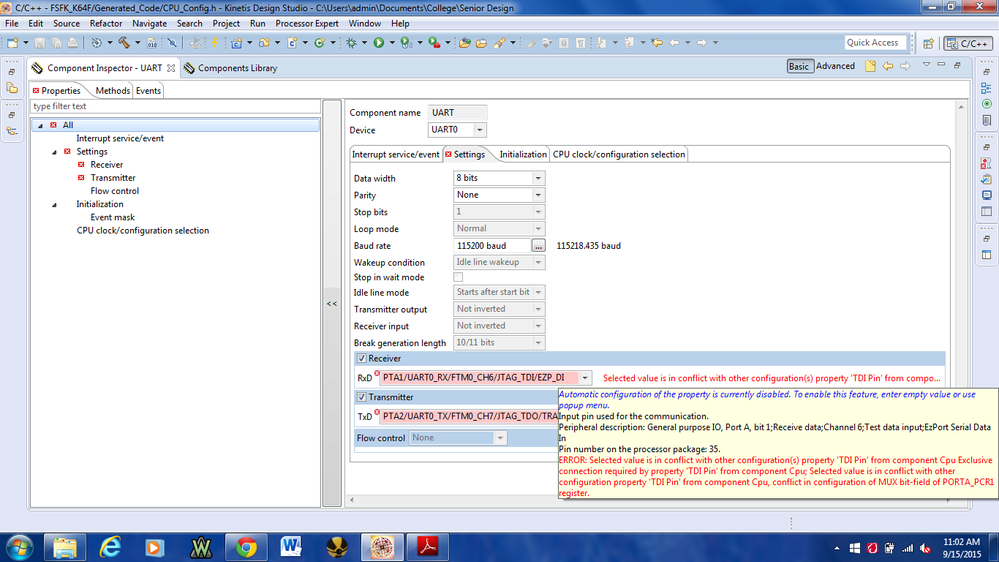This screenshot has width=999, height=562.
Task: Click the hammer Build icon
Action: click(x=124, y=43)
